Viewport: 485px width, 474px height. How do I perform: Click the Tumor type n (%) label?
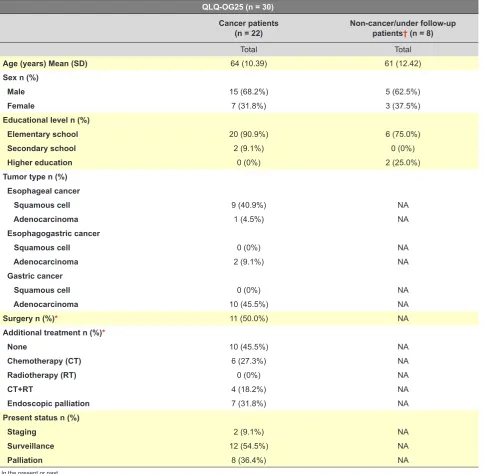(35, 177)
